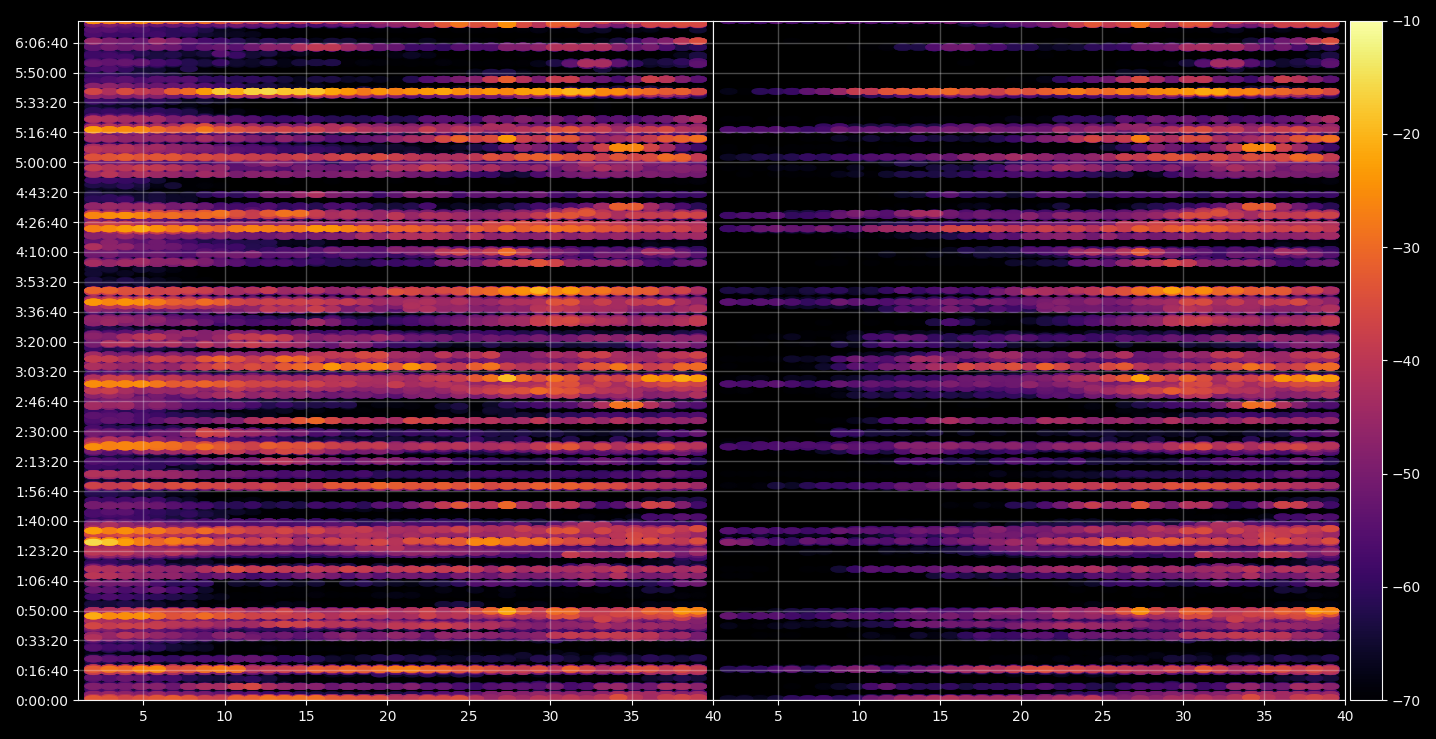Select the 2:13:20 y-axis tick label

click(x=42, y=462)
